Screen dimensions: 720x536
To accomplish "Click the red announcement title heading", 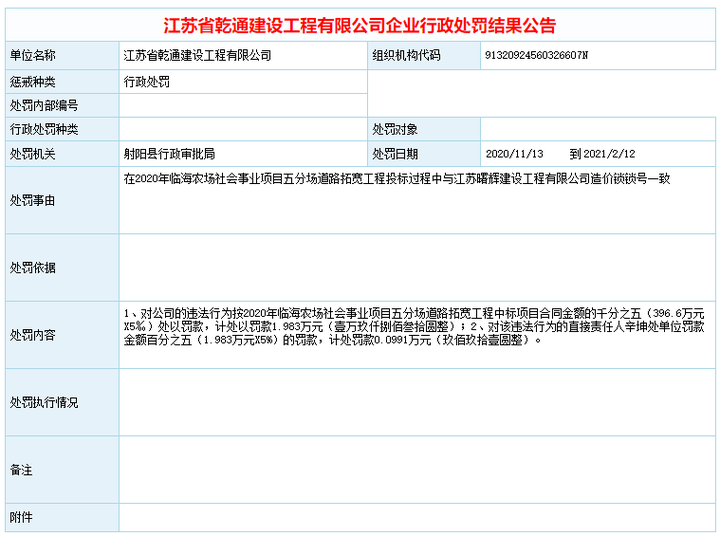I will (x=360, y=25).
